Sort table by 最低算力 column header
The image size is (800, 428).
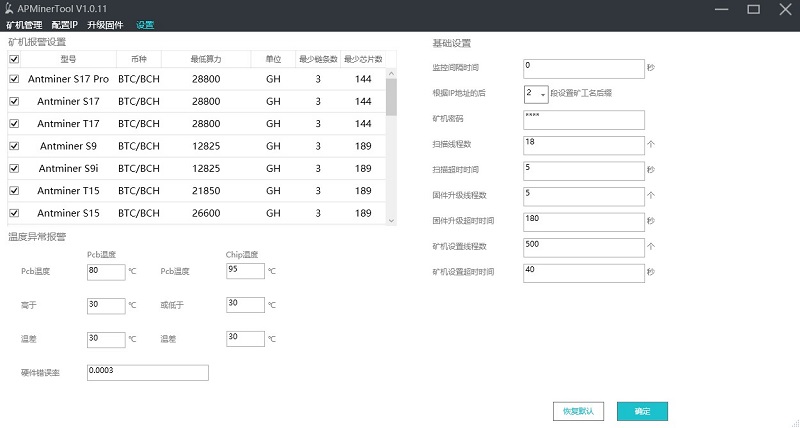pyautogui.click(x=205, y=59)
